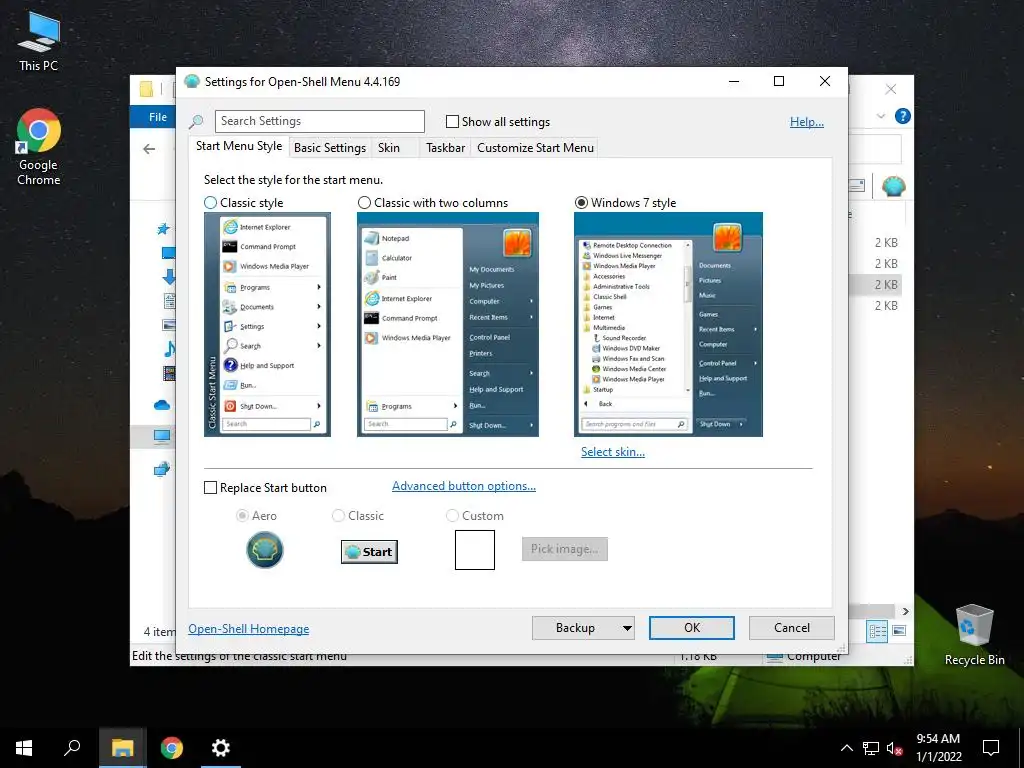This screenshot has width=1024, height=768.
Task: Visit Open-Shell Homepage link
Action: tap(249, 629)
